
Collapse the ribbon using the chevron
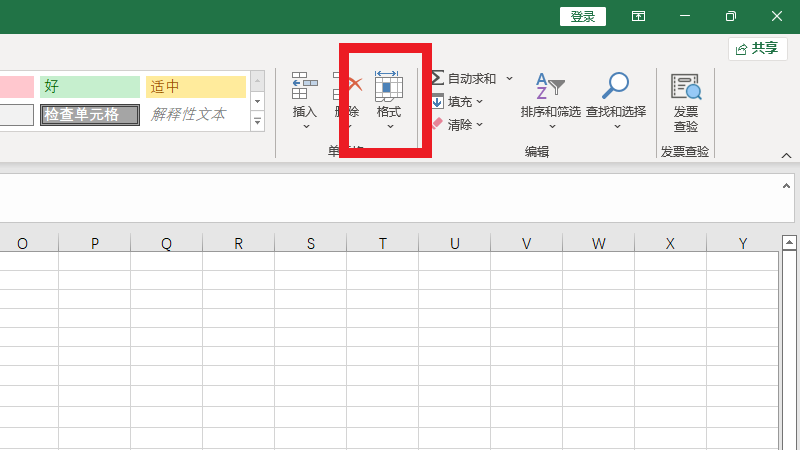pyautogui.click(x=786, y=156)
